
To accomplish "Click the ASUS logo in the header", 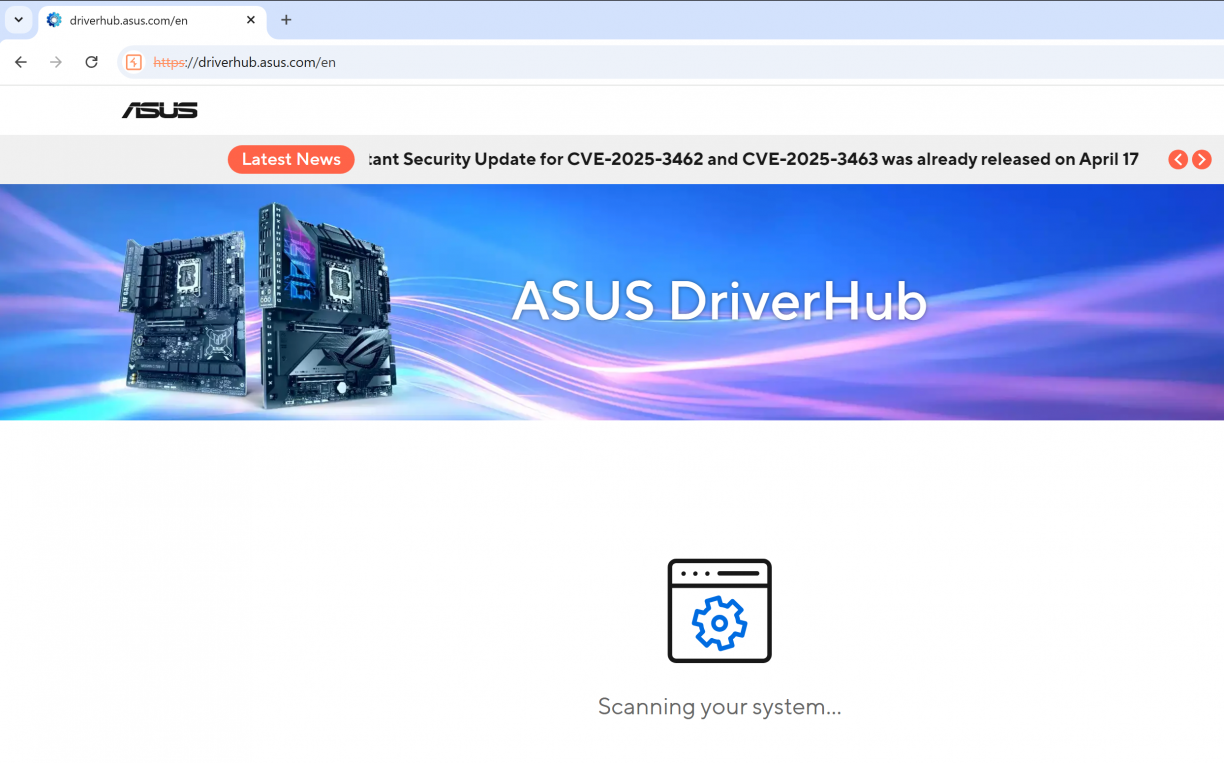I will coord(160,110).
